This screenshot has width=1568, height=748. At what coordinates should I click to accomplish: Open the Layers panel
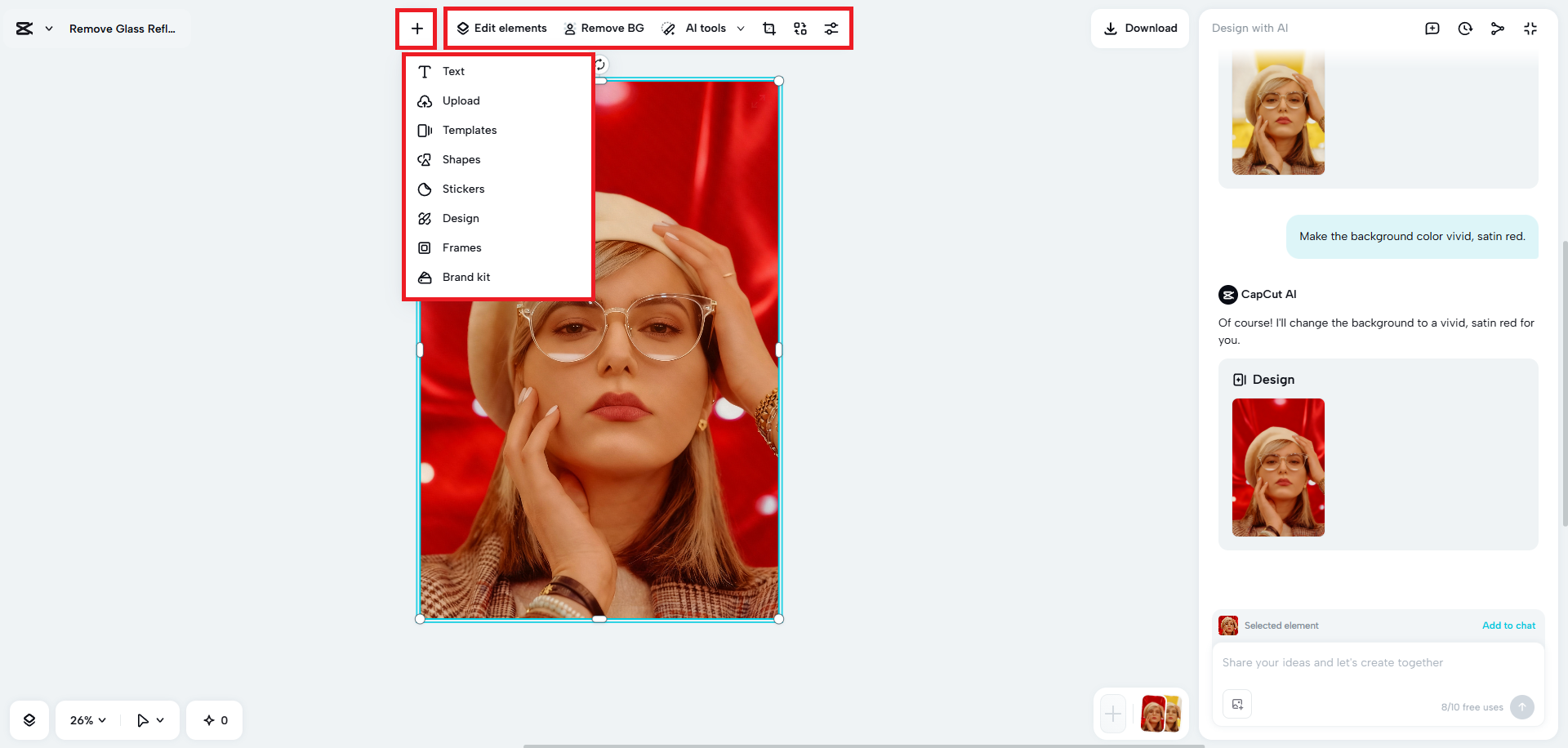[x=29, y=719]
